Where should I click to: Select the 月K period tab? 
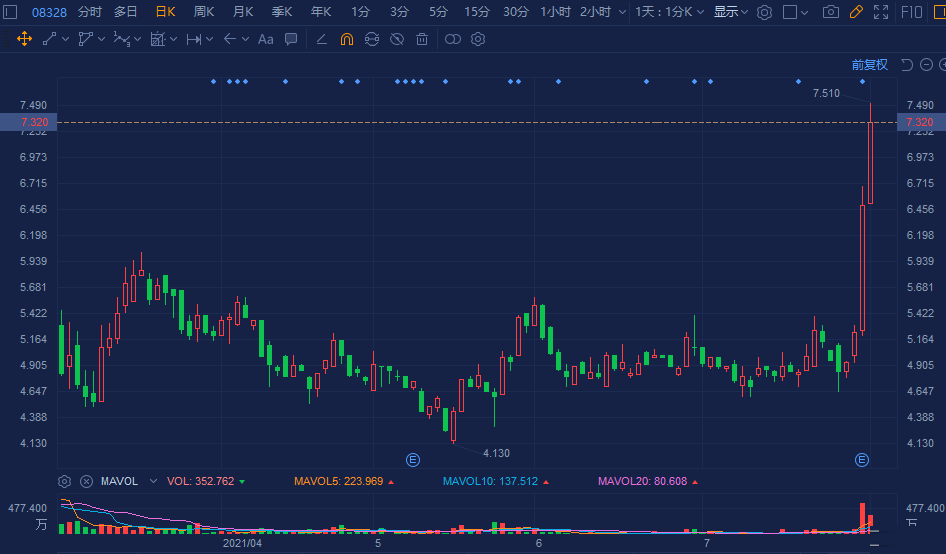(x=243, y=12)
